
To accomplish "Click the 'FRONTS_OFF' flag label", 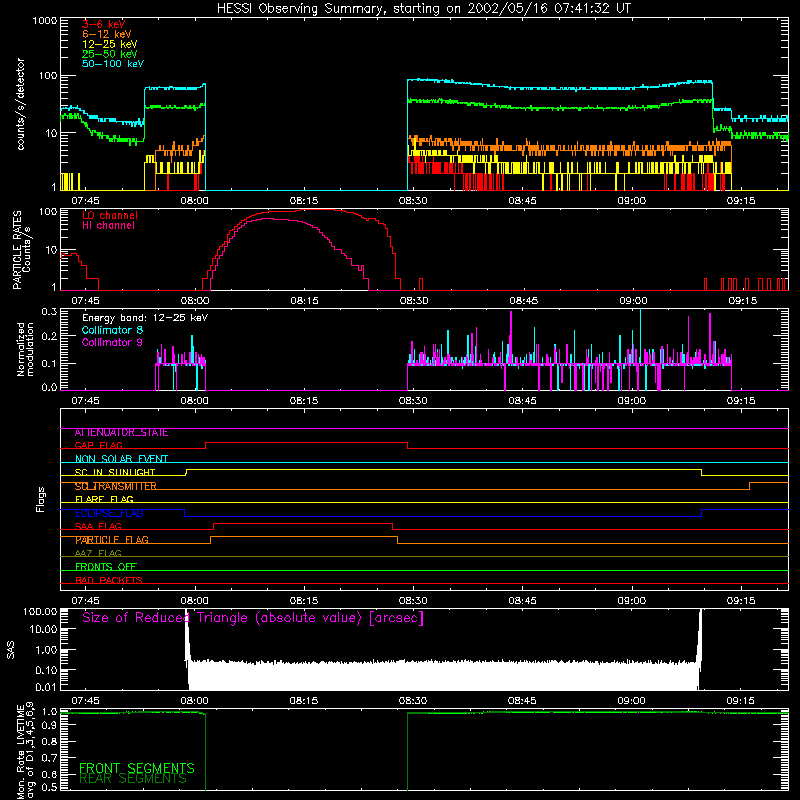I will pos(106,567).
